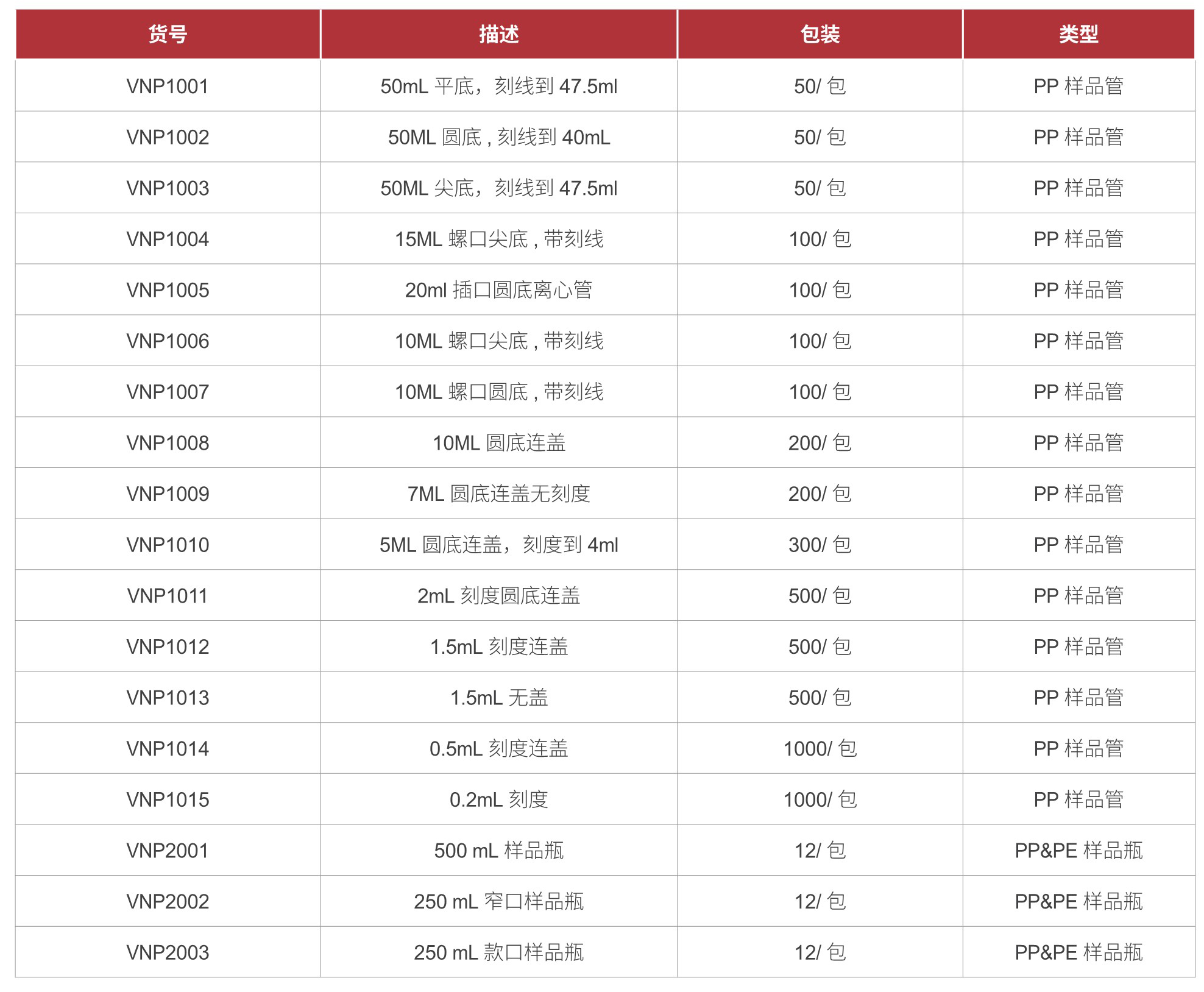Click the 500 mL 样品瓶 description cell
The height and width of the screenshot is (992, 1204).
[x=498, y=851]
